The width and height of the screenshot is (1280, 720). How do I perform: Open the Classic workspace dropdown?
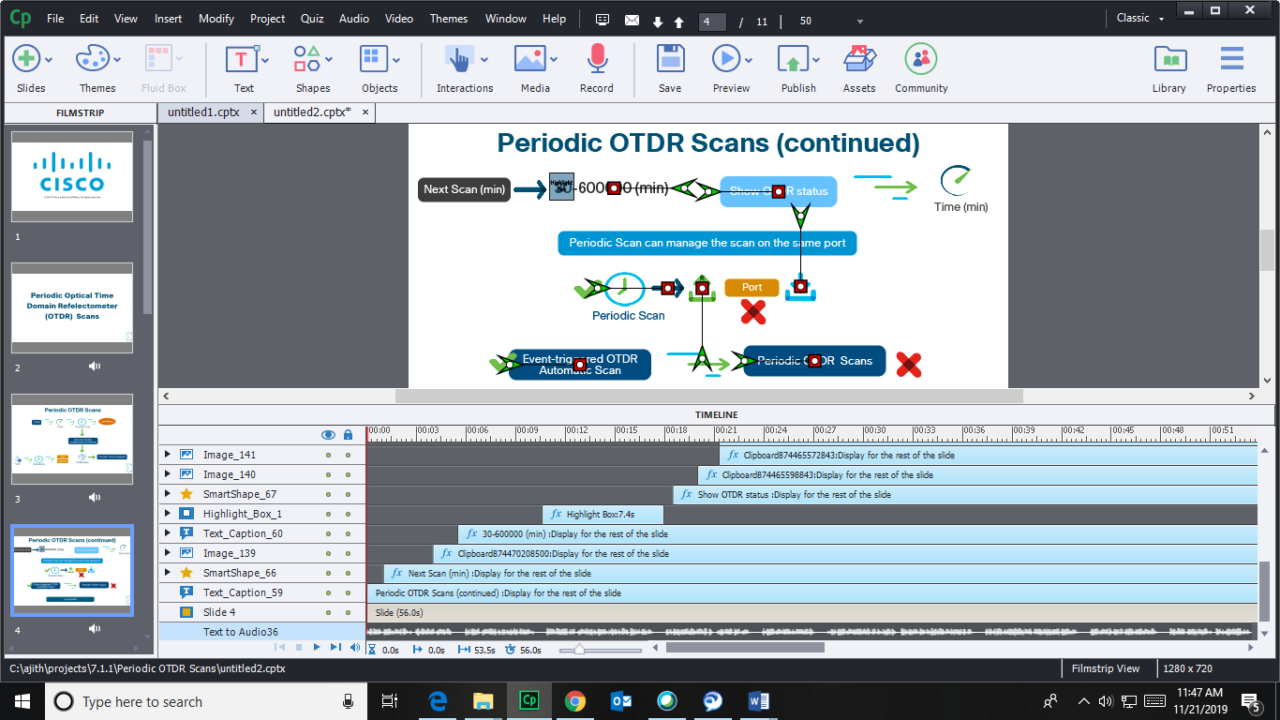point(1138,17)
